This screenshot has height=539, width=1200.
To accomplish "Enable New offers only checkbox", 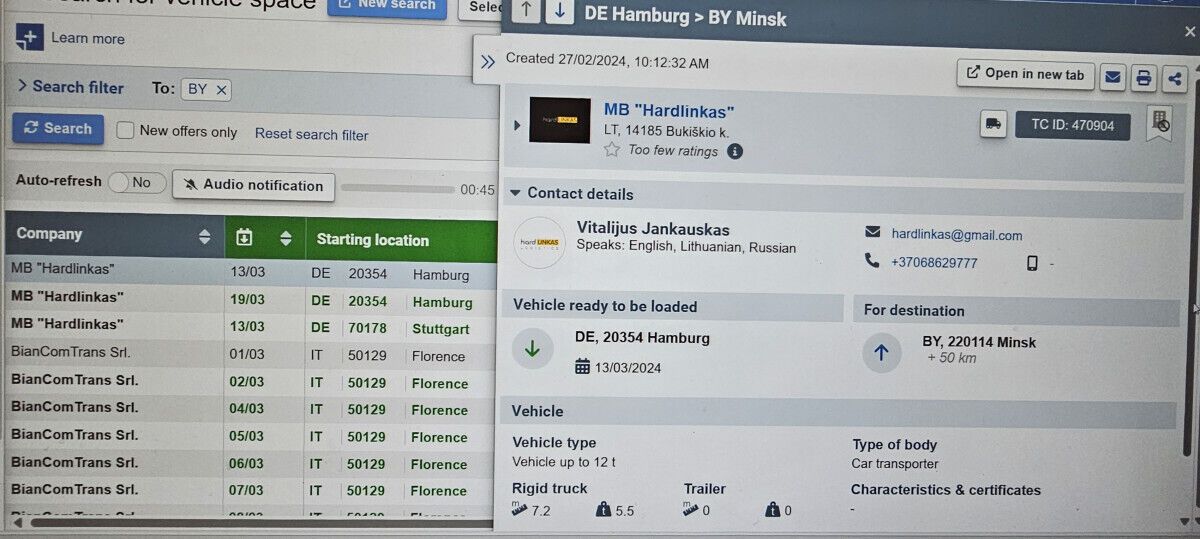I will pos(125,131).
